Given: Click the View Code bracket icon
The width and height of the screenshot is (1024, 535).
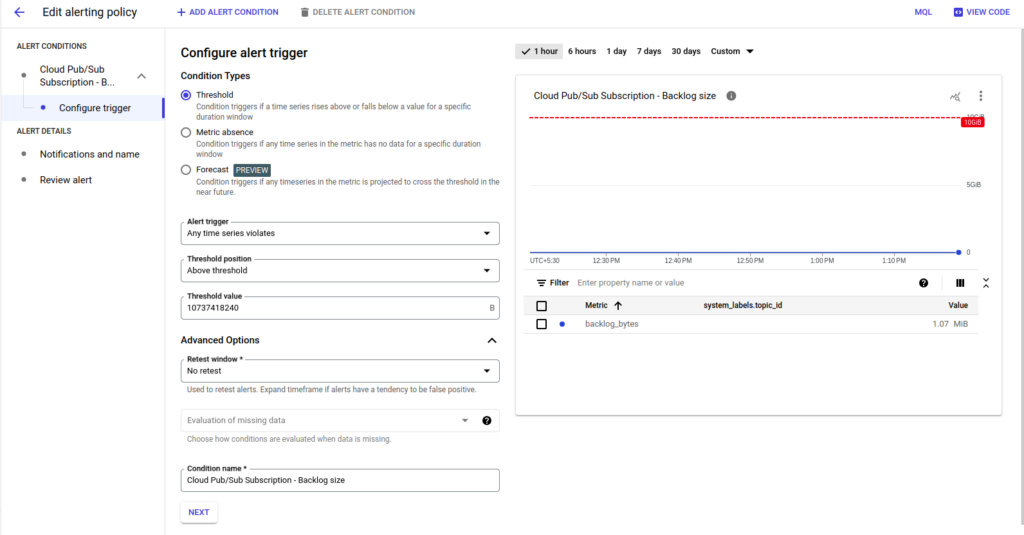Looking at the screenshot, I should click(x=958, y=12).
